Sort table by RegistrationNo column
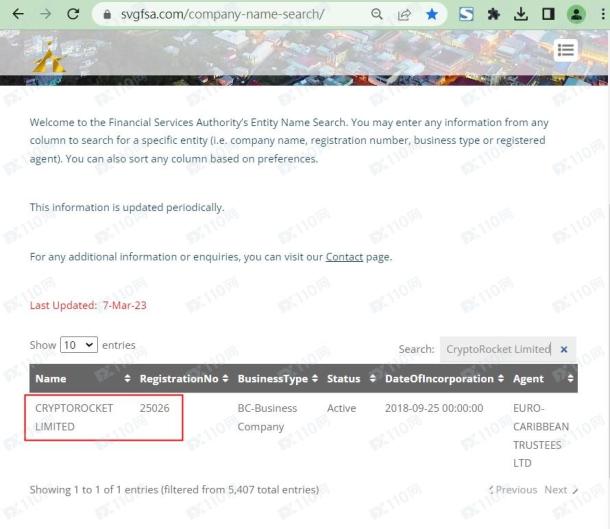The image size is (610, 529). pyautogui.click(x=183, y=378)
